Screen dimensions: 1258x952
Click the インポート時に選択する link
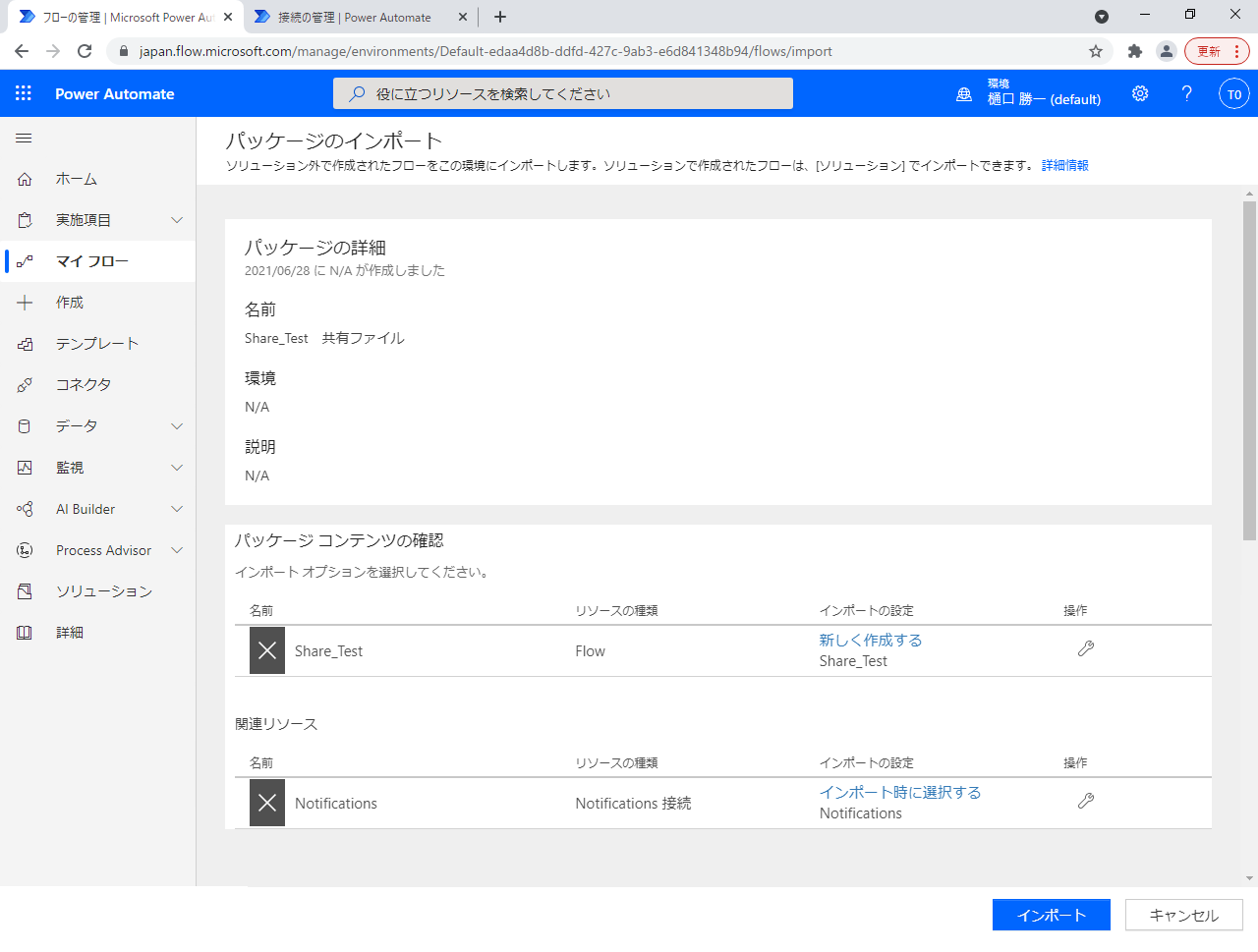pyautogui.click(x=900, y=792)
